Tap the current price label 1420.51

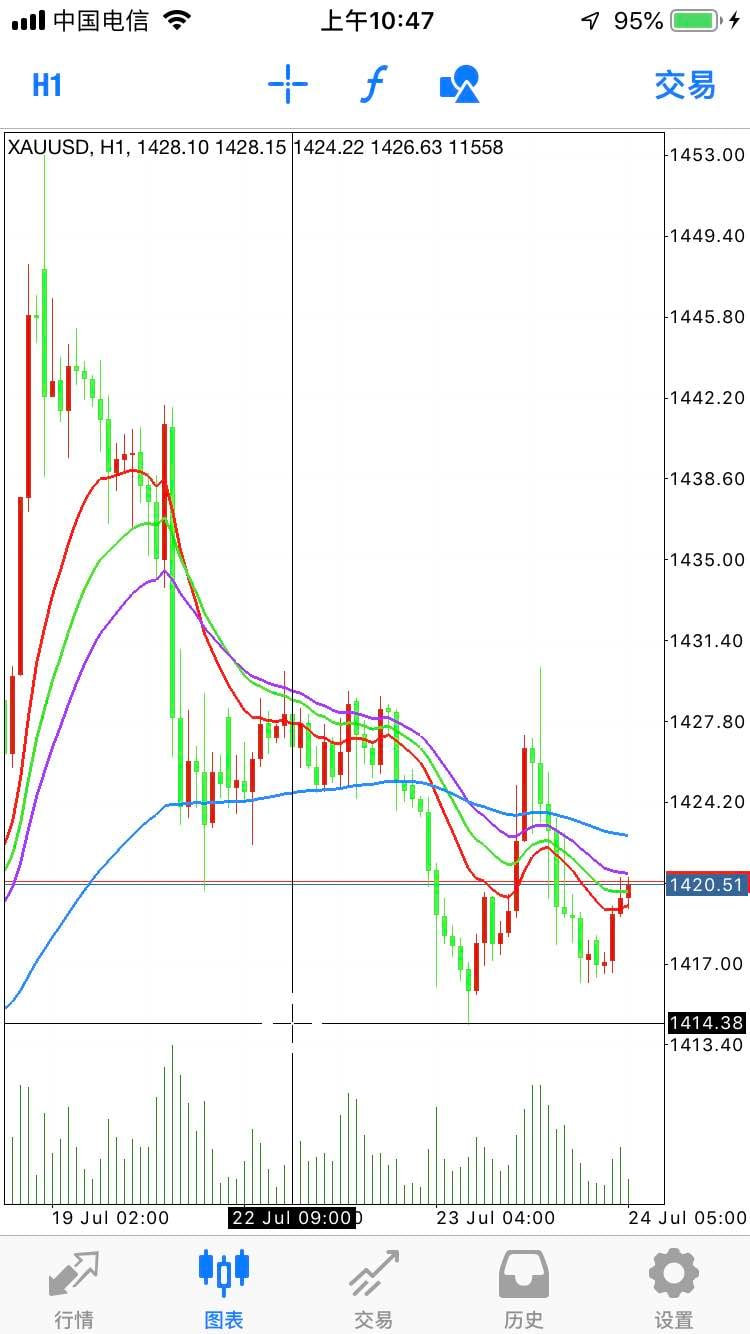[707, 884]
